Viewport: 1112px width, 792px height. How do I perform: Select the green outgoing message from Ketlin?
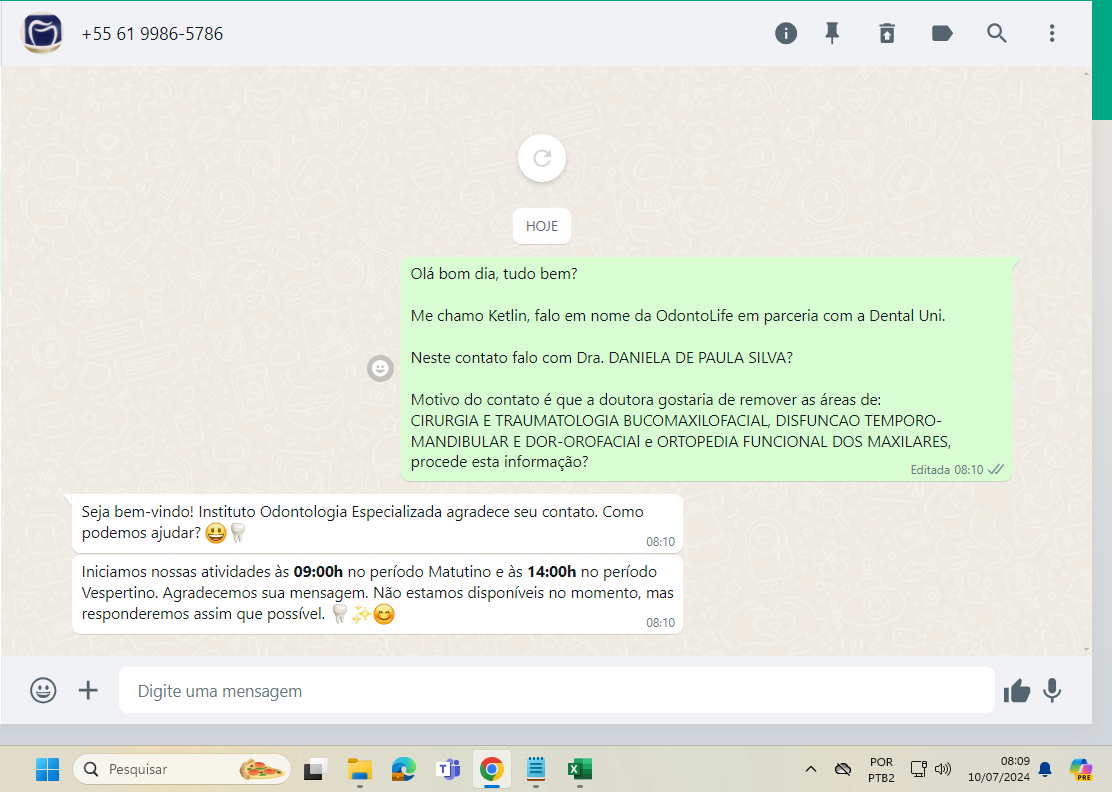(x=706, y=369)
